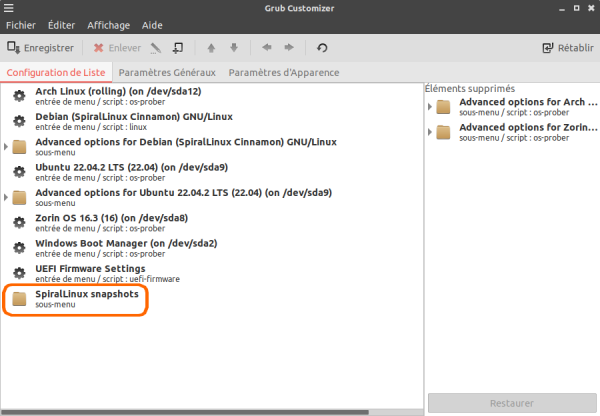The height and width of the screenshot is (416, 600).
Task: Expand Advanced options for Debian submenu
Action: (x=6, y=147)
